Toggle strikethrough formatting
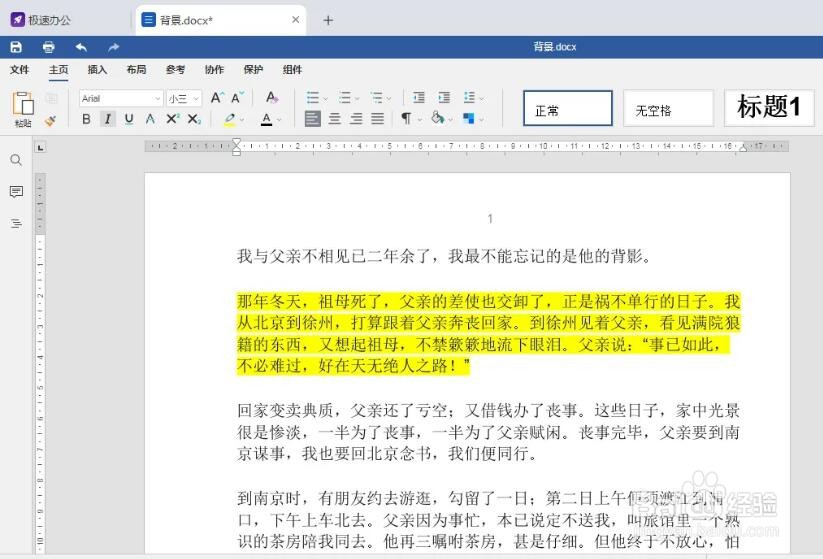823x559 pixels. pyautogui.click(x=150, y=119)
